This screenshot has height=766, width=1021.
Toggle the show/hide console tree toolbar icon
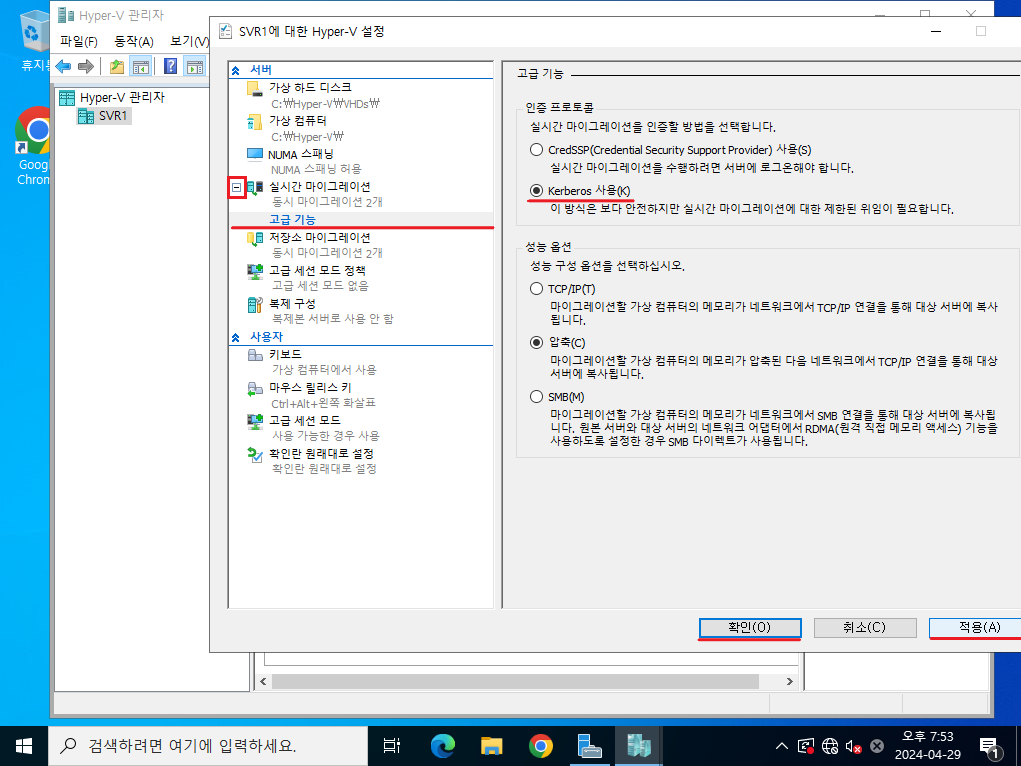[x=141, y=66]
